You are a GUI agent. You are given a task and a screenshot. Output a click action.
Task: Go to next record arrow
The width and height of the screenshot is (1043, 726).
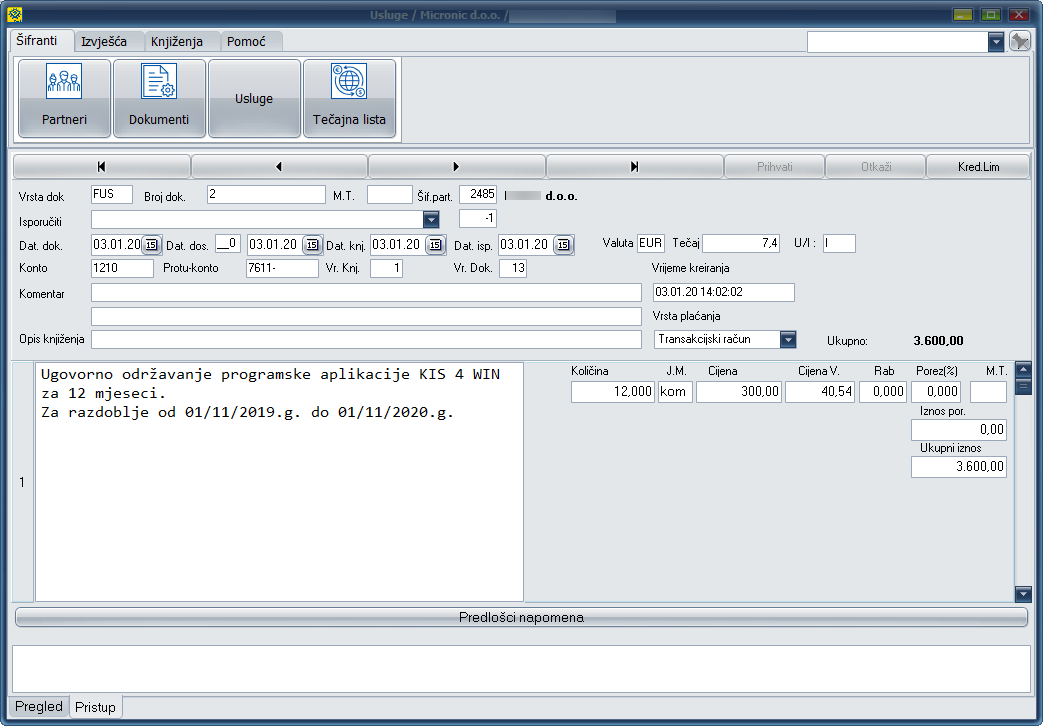click(456, 167)
